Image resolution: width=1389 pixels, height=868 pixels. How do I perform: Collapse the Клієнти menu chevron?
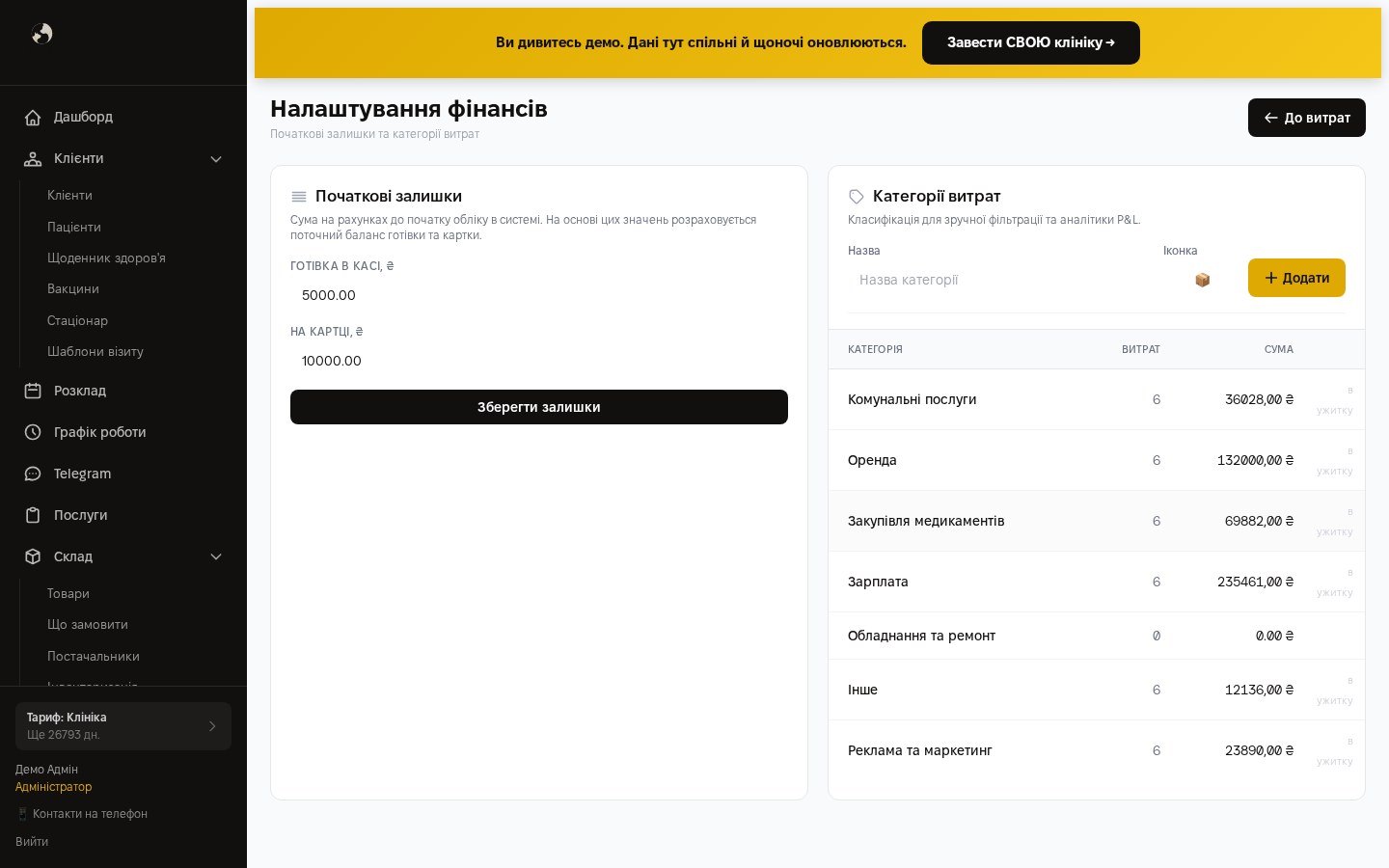pyautogui.click(x=216, y=159)
